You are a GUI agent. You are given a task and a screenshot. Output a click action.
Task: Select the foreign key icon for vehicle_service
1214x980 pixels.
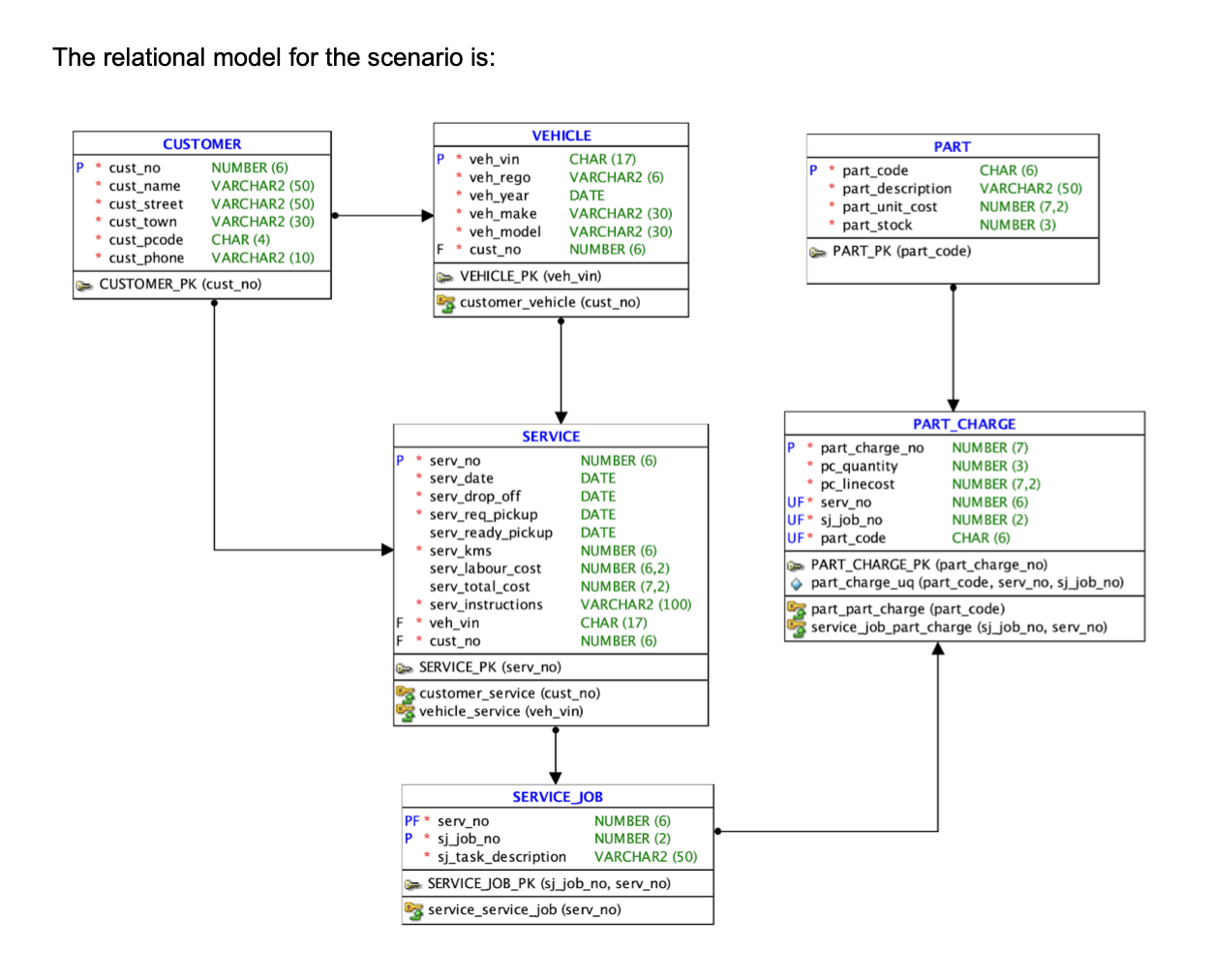tap(405, 712)
